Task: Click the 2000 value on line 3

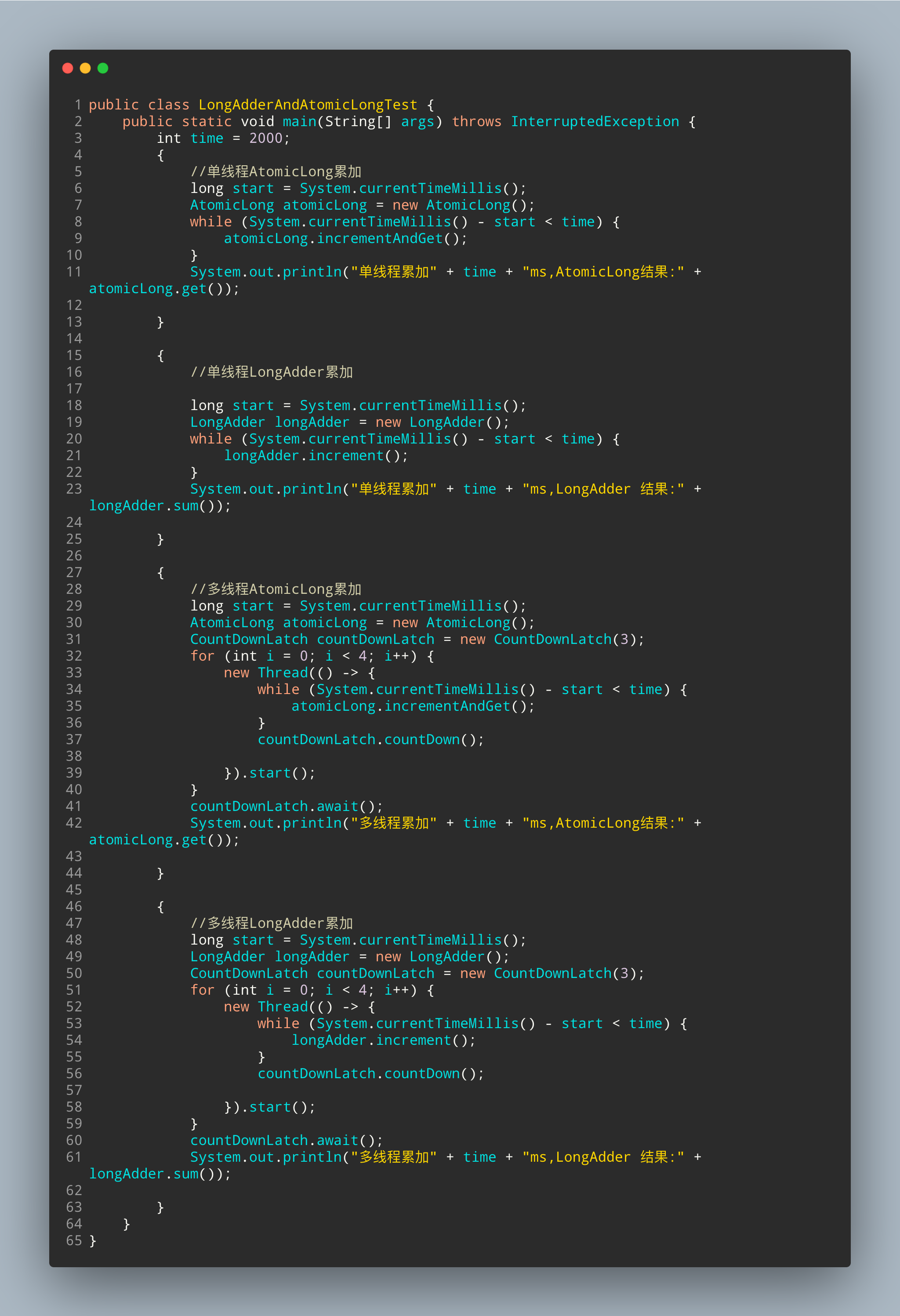Action: pos(265,138)
